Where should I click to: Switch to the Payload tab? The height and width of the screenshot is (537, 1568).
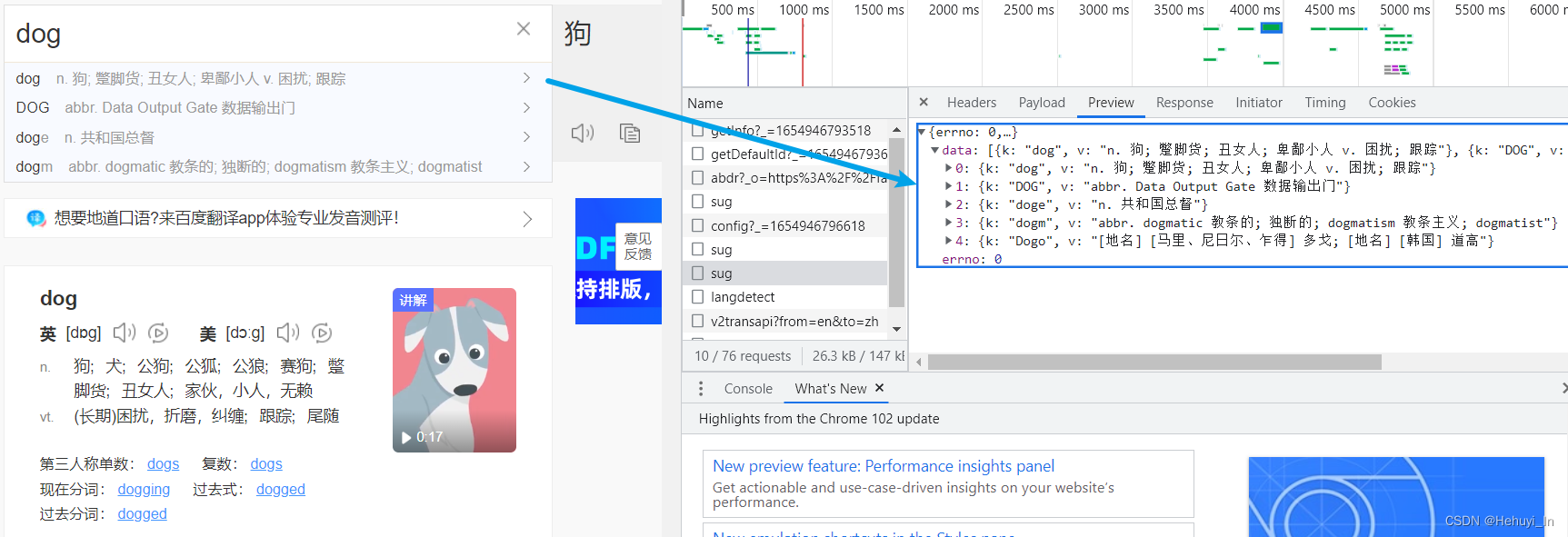click(1042, 103)
